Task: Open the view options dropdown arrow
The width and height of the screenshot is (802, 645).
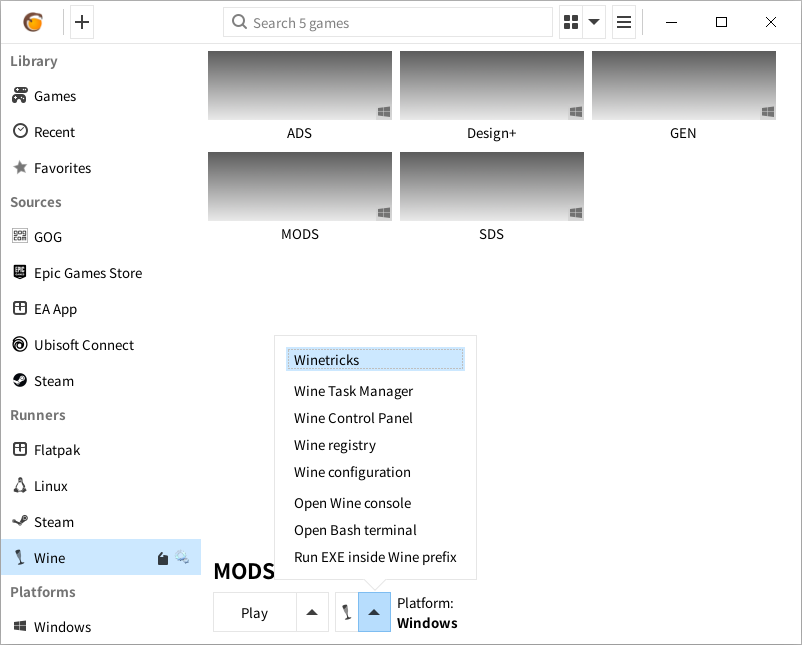Action: coord(594,22)
